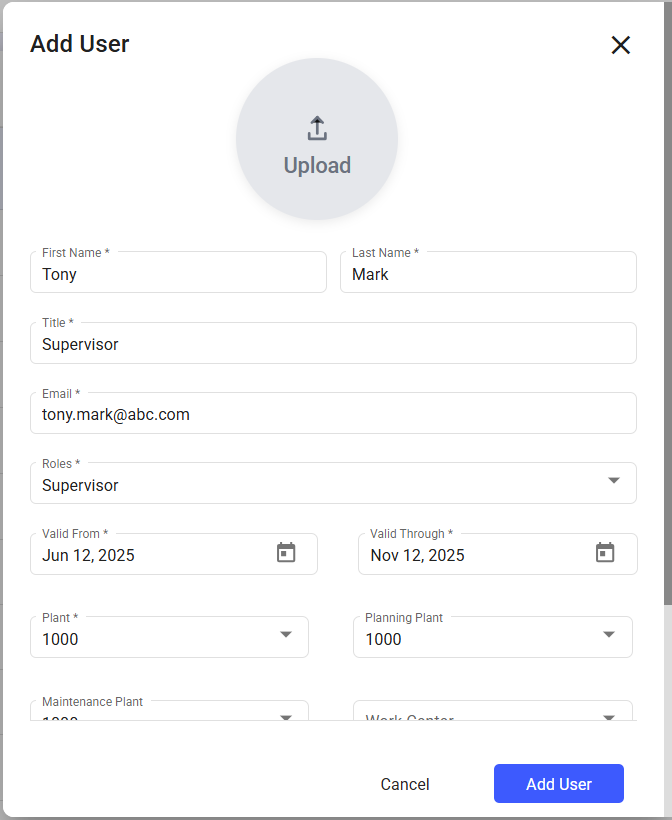672x820 pixels.
Task: Click the Upload text label
Action: (x=317, y=166)
